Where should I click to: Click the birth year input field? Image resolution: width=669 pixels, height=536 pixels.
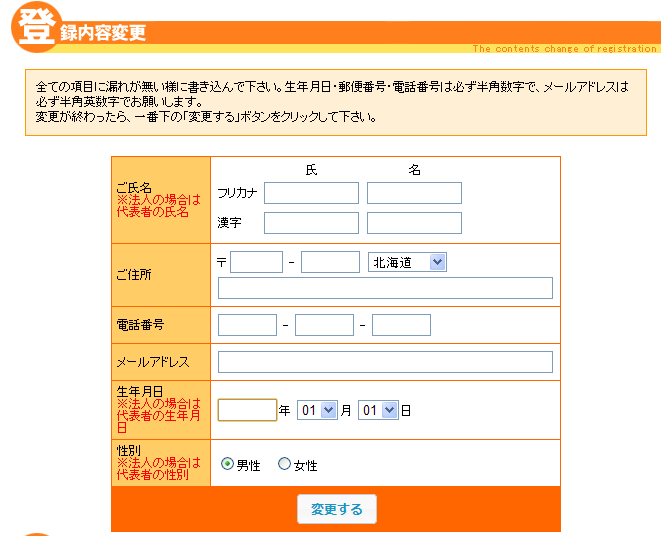247,410
